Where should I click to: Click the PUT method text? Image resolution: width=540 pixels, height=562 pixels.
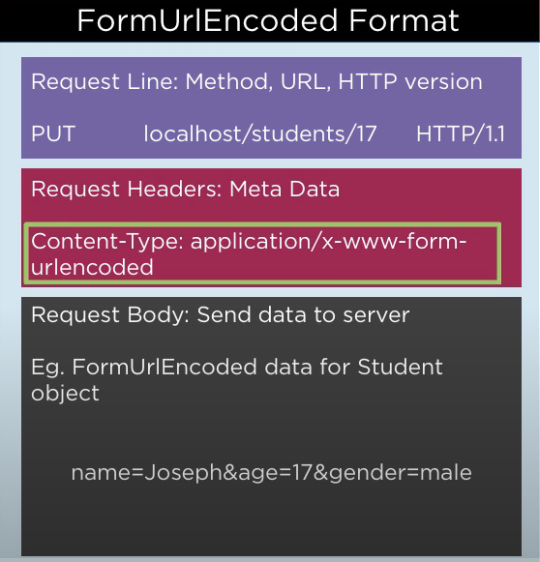[x=53, y=134]
